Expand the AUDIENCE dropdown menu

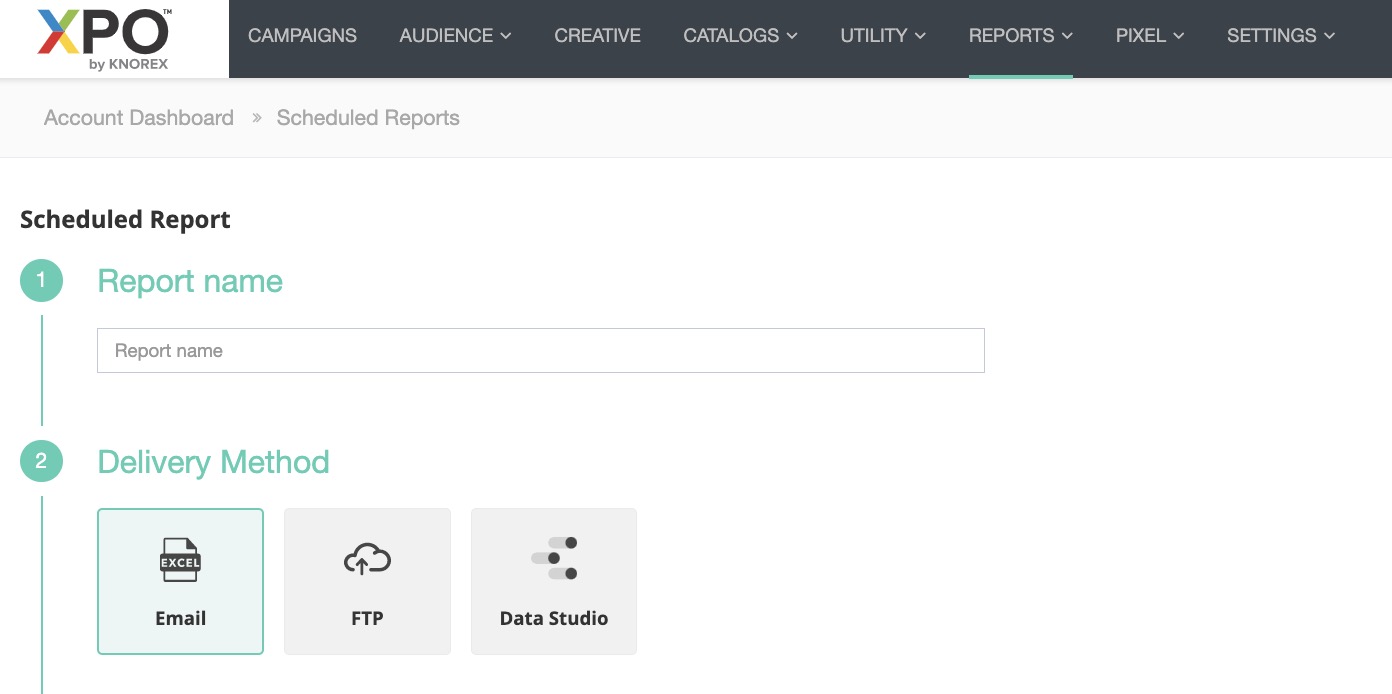(x=455, y=36)
